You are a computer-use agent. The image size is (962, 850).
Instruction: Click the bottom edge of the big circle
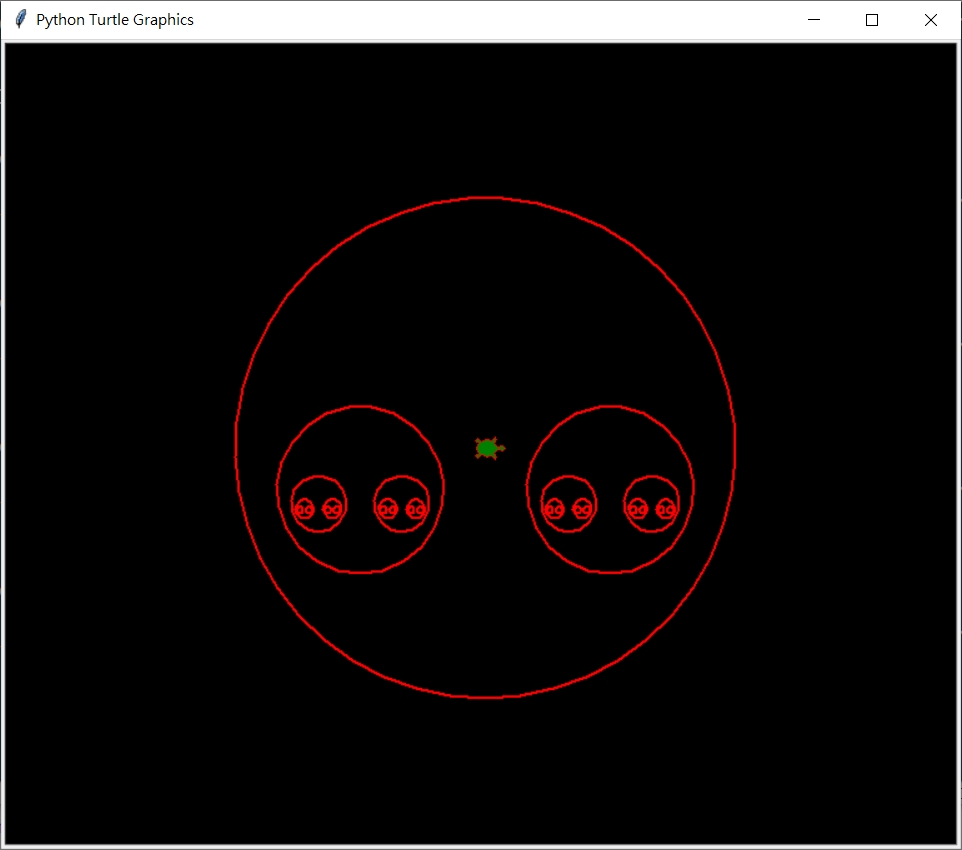pos(484,697)
